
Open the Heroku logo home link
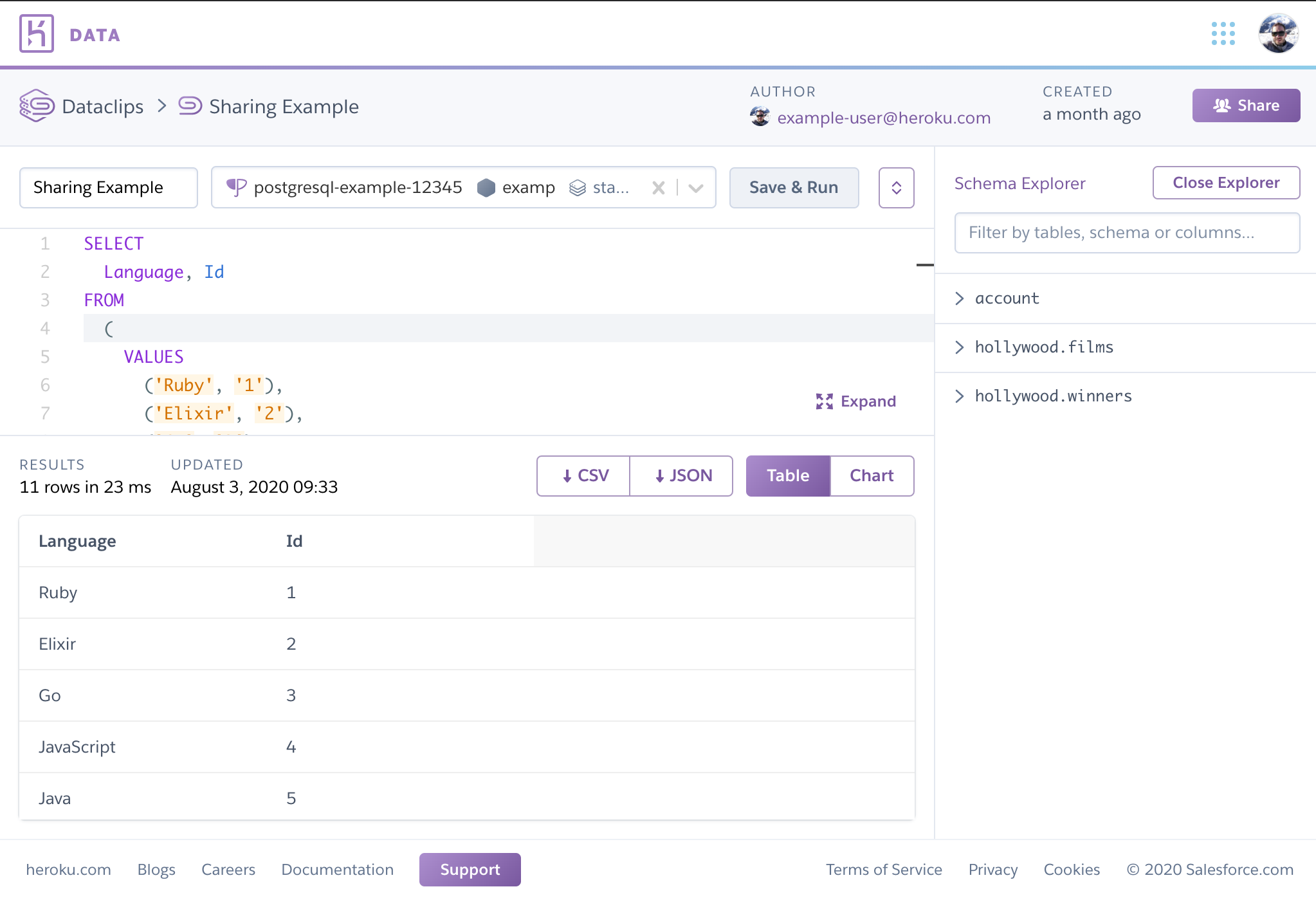[37, 33]
